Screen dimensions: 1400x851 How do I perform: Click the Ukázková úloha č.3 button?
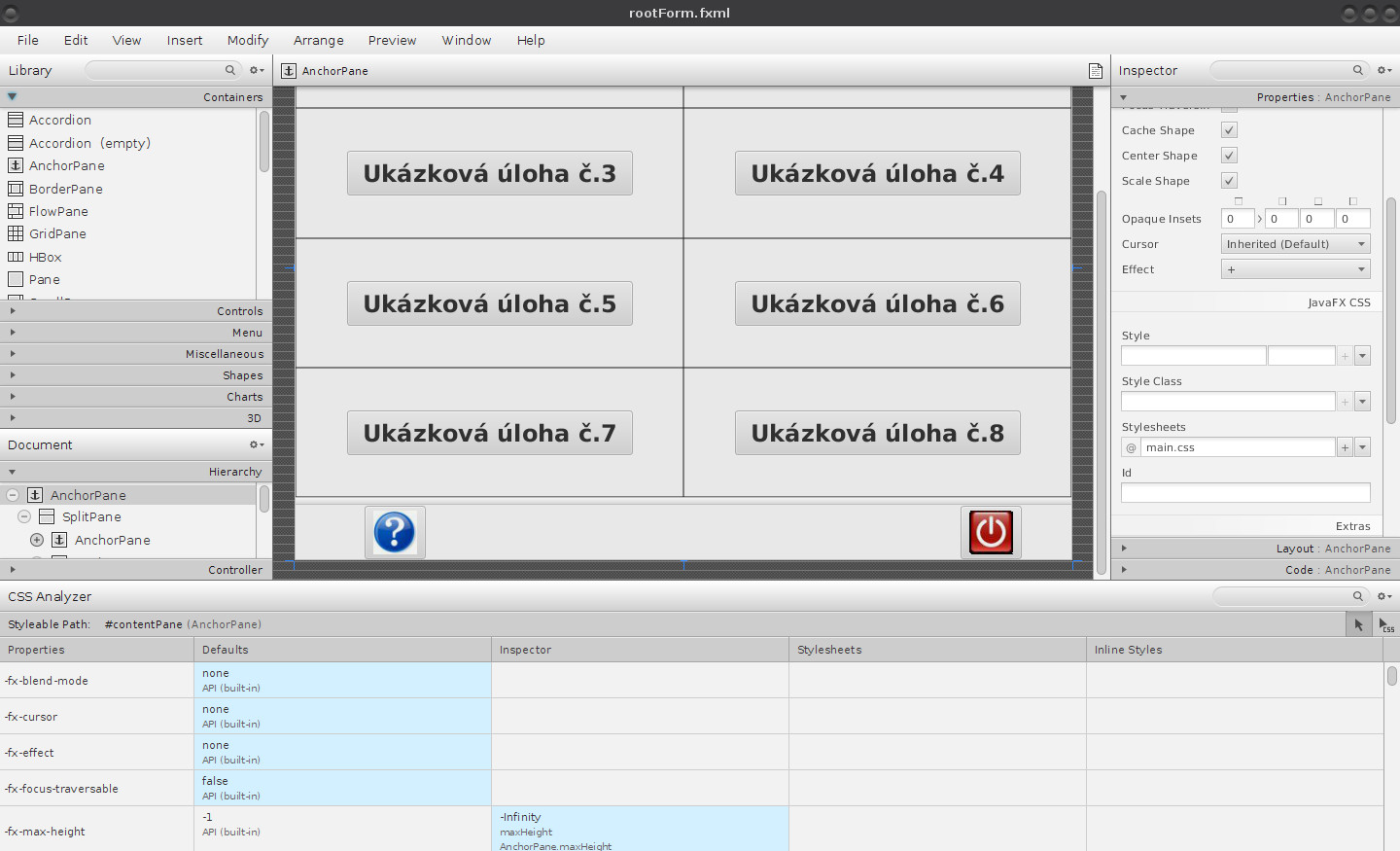(x=490, y=173)
